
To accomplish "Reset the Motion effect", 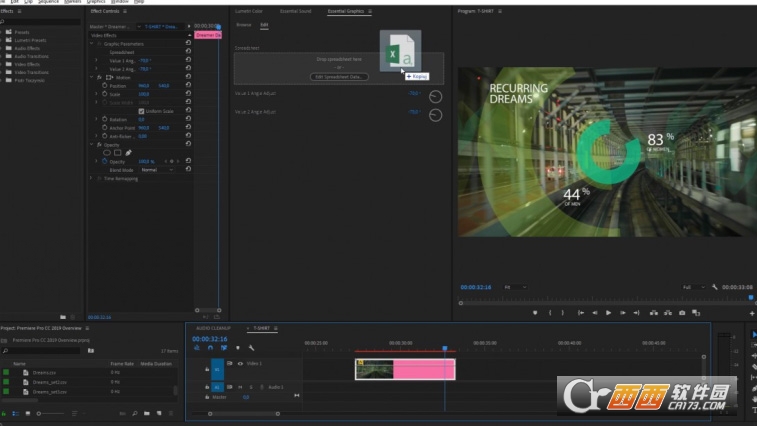I will (188, 77).
